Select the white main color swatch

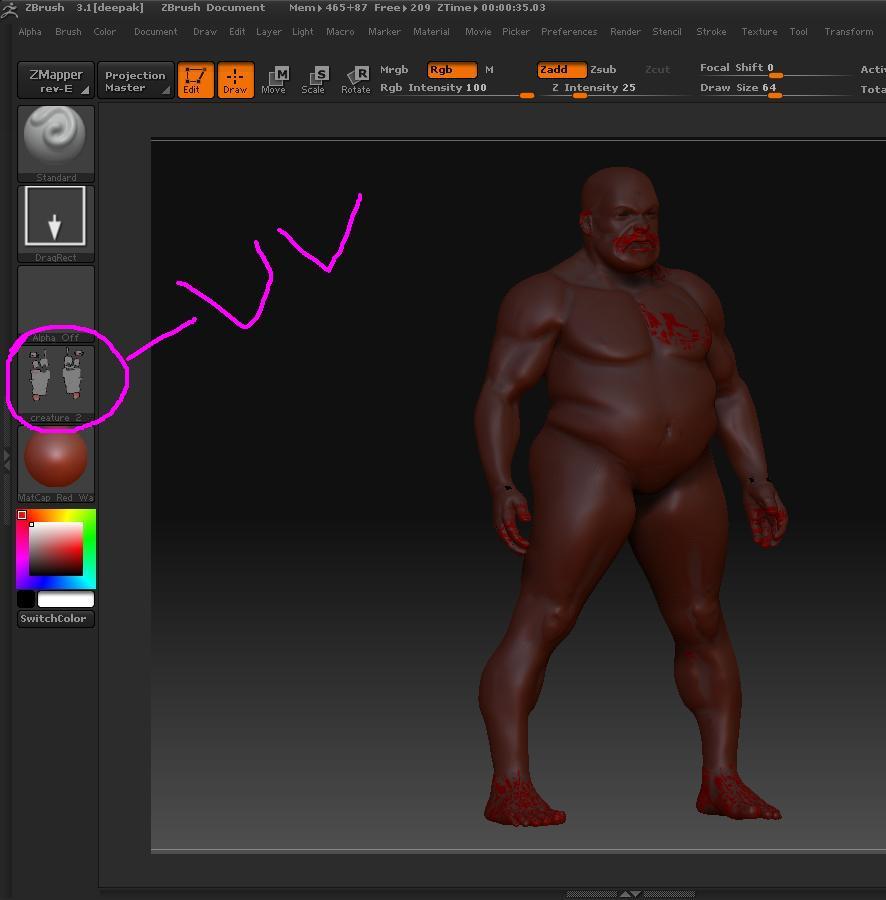tap(65, 599)
